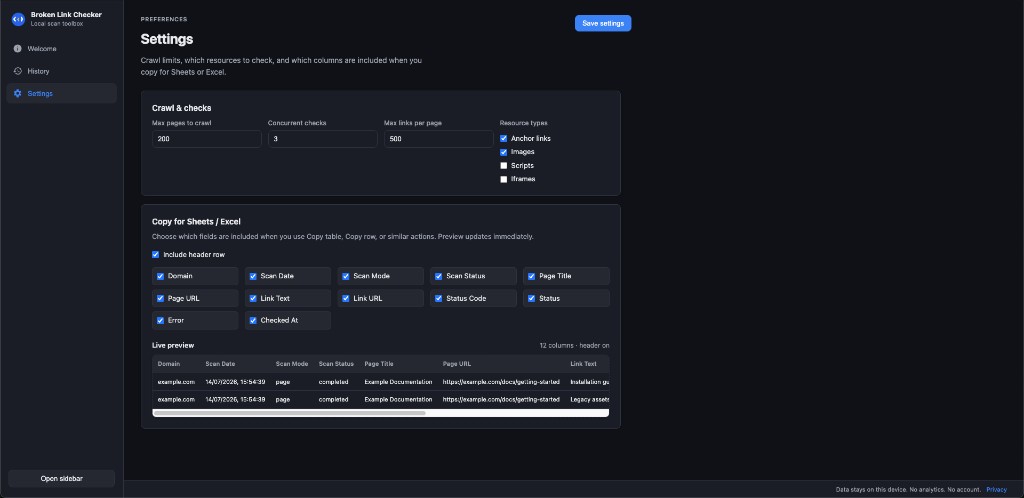Uncheck the Error column field

pyautogui.click(x=160, y=320)
